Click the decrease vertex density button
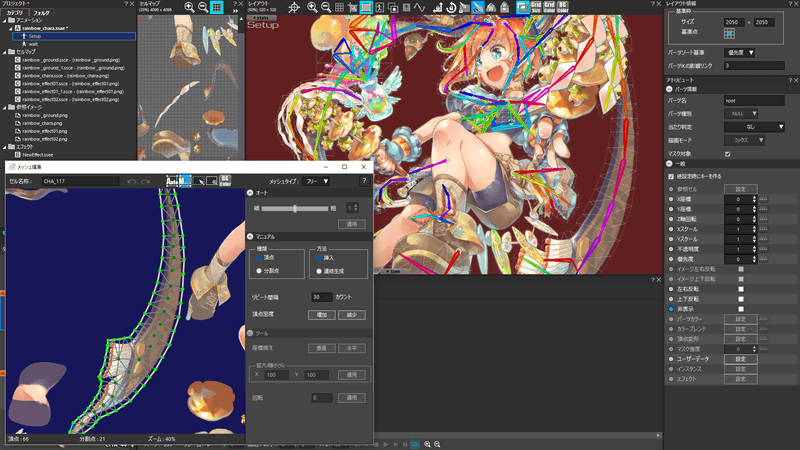 tap(352, 315)
